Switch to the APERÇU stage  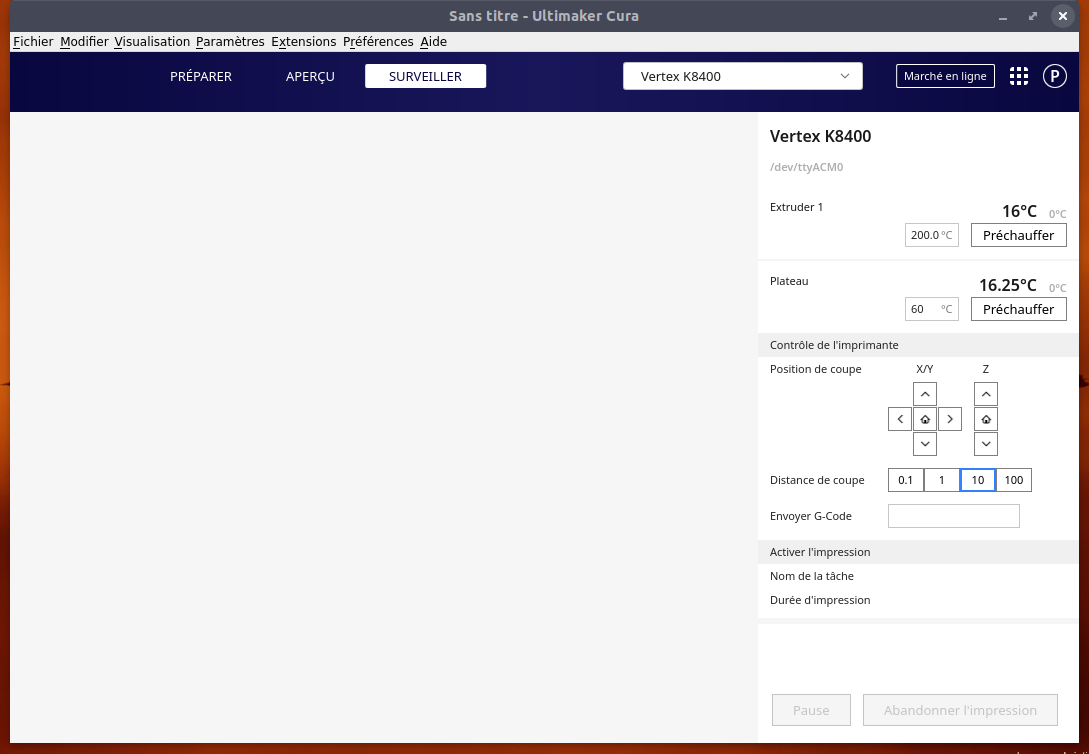310,76
